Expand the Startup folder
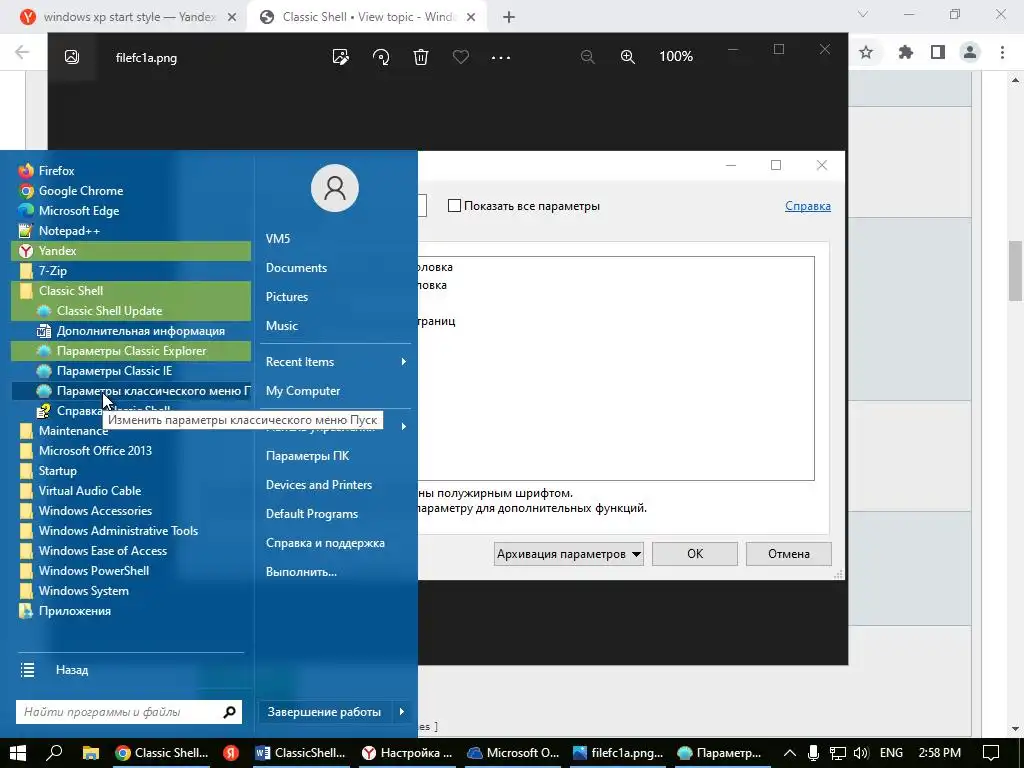The image size is (1024, 768). coord(131,471)
